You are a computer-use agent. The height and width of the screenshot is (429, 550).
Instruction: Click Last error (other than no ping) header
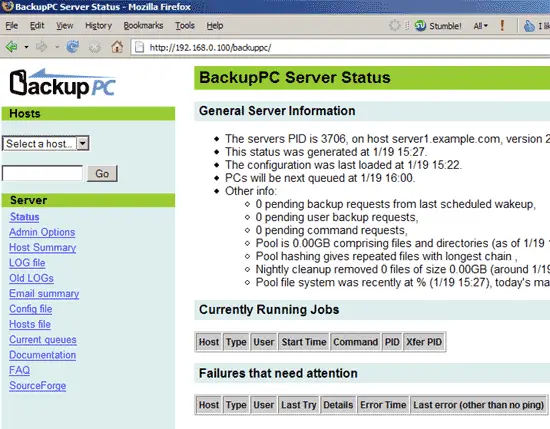tap(478, 405)
